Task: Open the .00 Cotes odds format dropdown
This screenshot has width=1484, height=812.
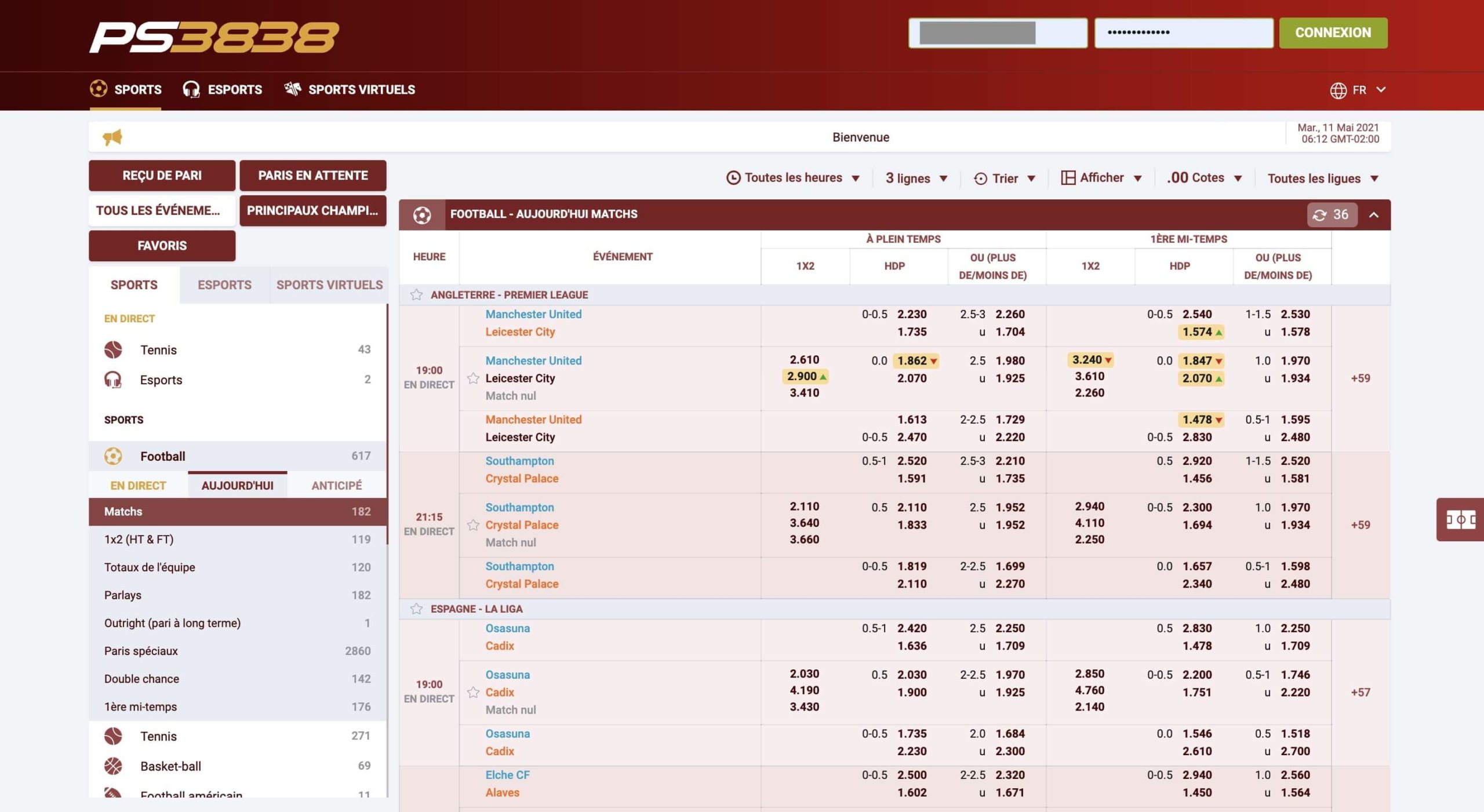Action: (x=1204, y=178)
